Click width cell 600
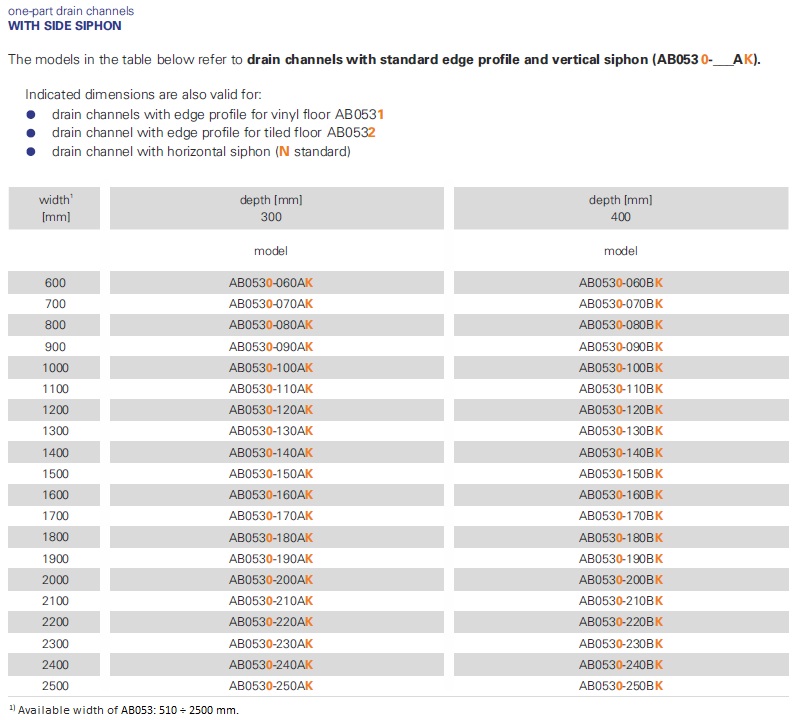The height and width of the screenshot is (720, 797). [54, 283]
